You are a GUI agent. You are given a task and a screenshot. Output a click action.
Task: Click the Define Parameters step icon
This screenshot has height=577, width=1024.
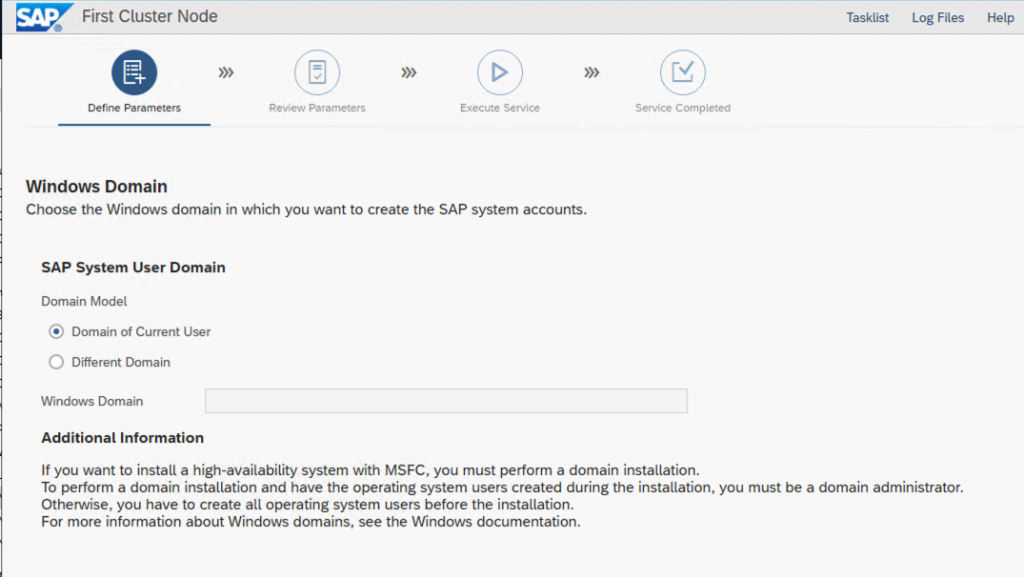[134, 72]
